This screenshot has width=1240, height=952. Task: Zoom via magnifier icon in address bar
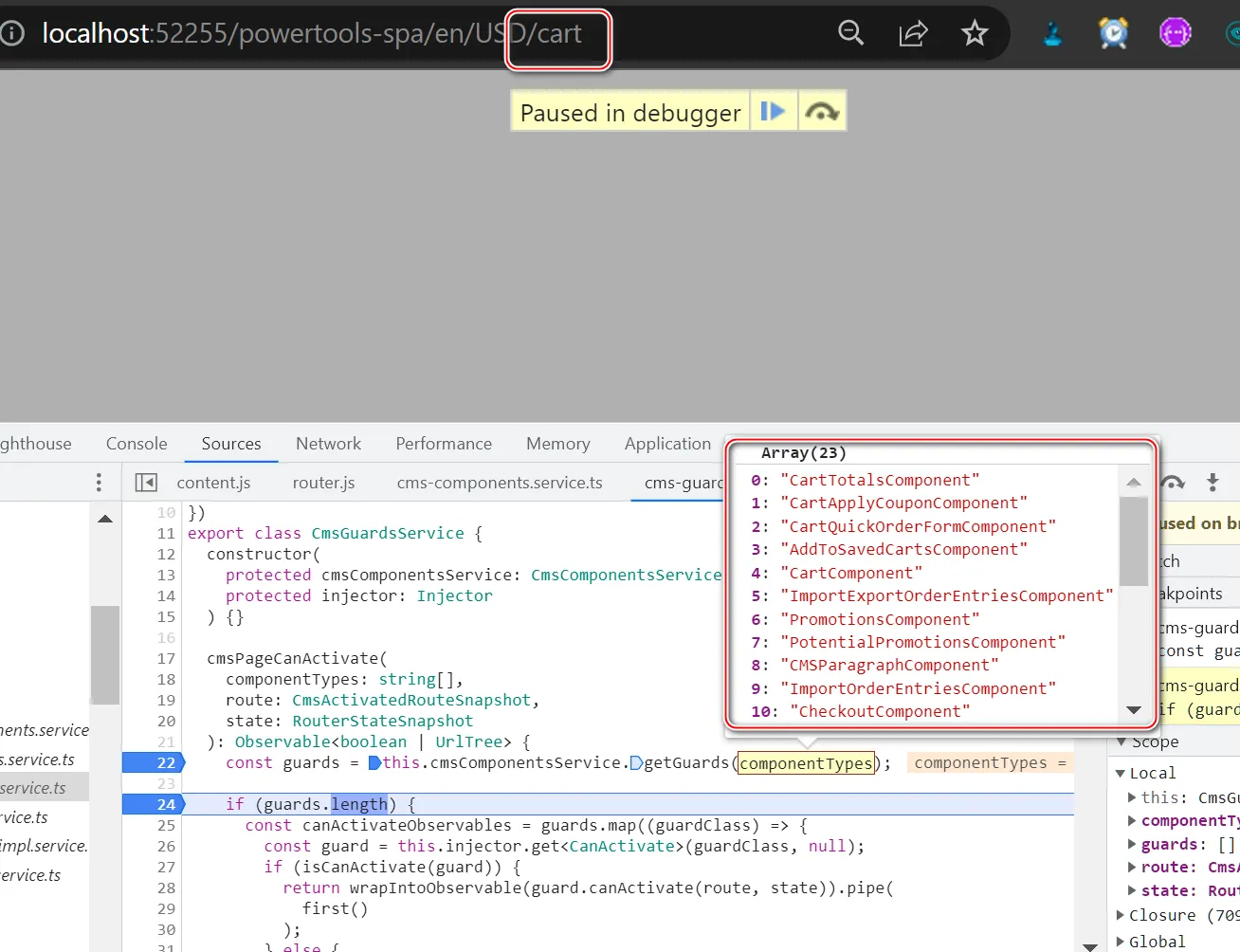click(851, 33)
